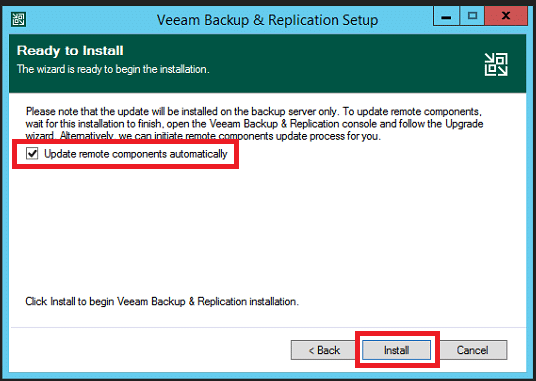Click the separator line above the buttons
Viewport: 536px width, 381px height.
[x=268, y=327]
